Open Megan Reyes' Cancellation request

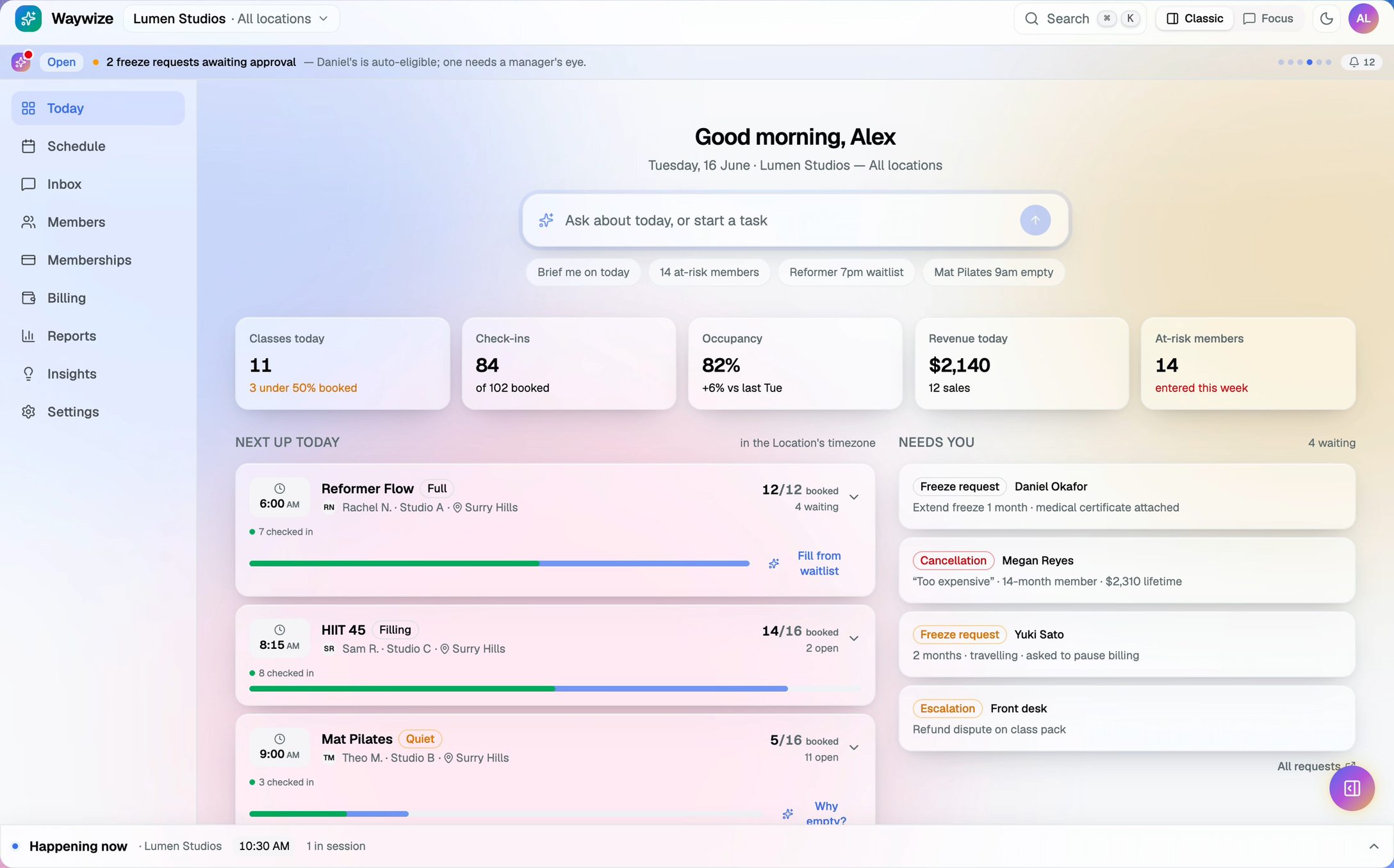(1127, 570)
